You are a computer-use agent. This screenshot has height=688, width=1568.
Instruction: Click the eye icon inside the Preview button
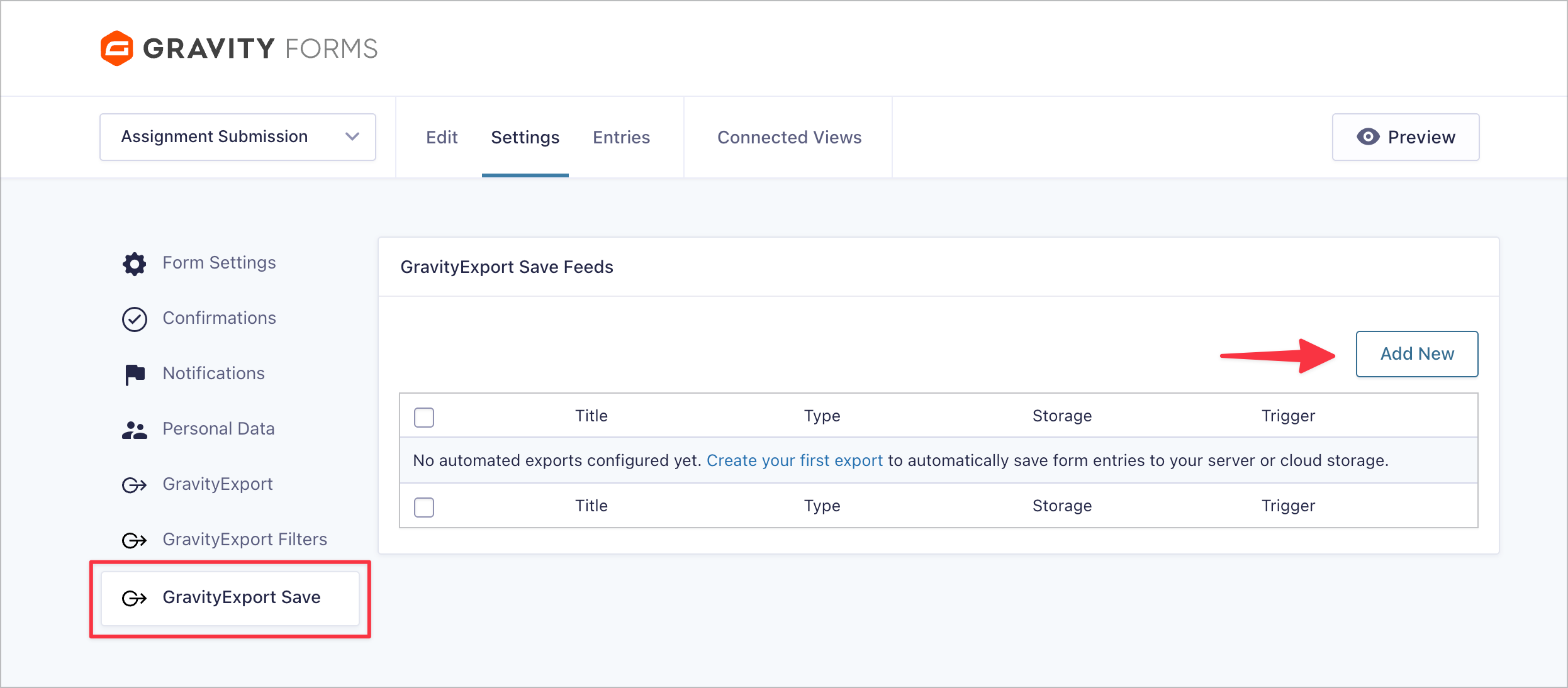pyautogui.click(x=1369, y=136)
